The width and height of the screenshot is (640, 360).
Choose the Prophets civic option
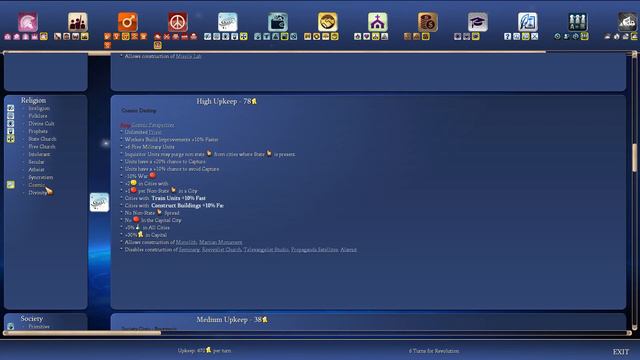tap(38, 131)
